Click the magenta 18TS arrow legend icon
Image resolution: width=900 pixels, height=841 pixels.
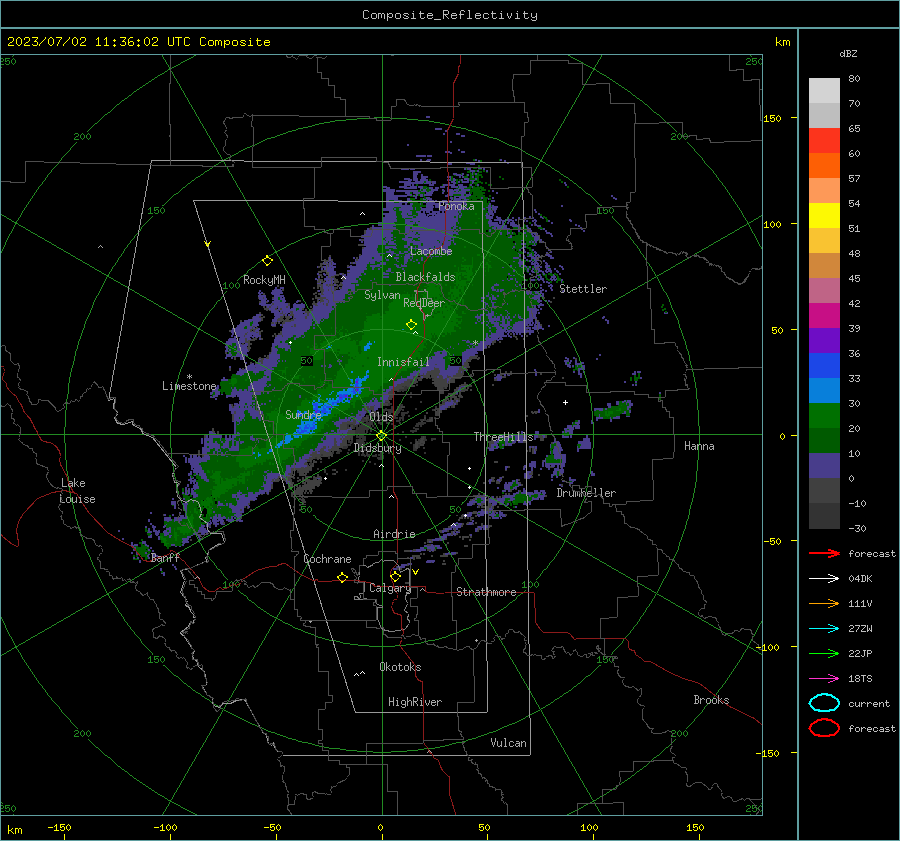coord(824,679)
